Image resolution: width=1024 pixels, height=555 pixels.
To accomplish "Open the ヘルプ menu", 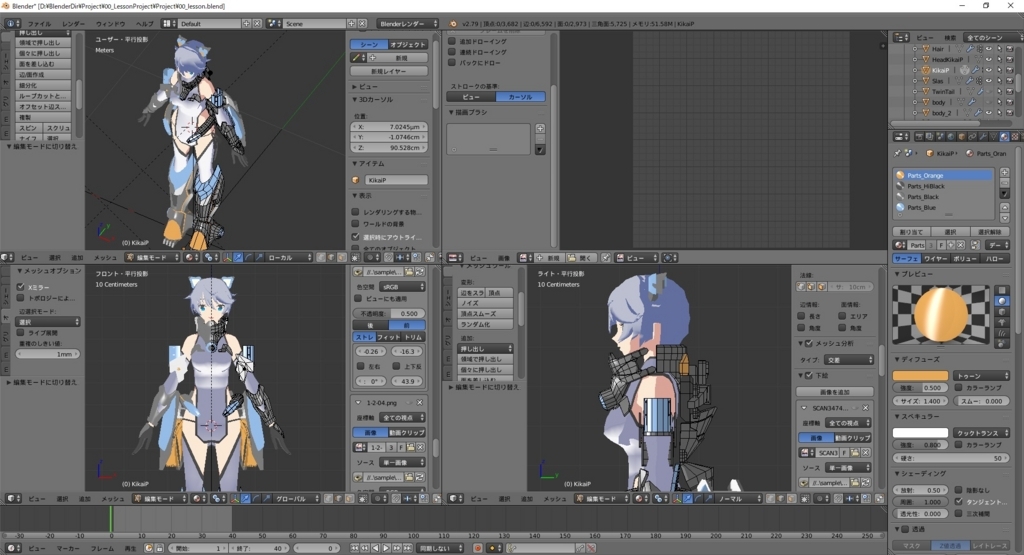I will click(144, 24).
